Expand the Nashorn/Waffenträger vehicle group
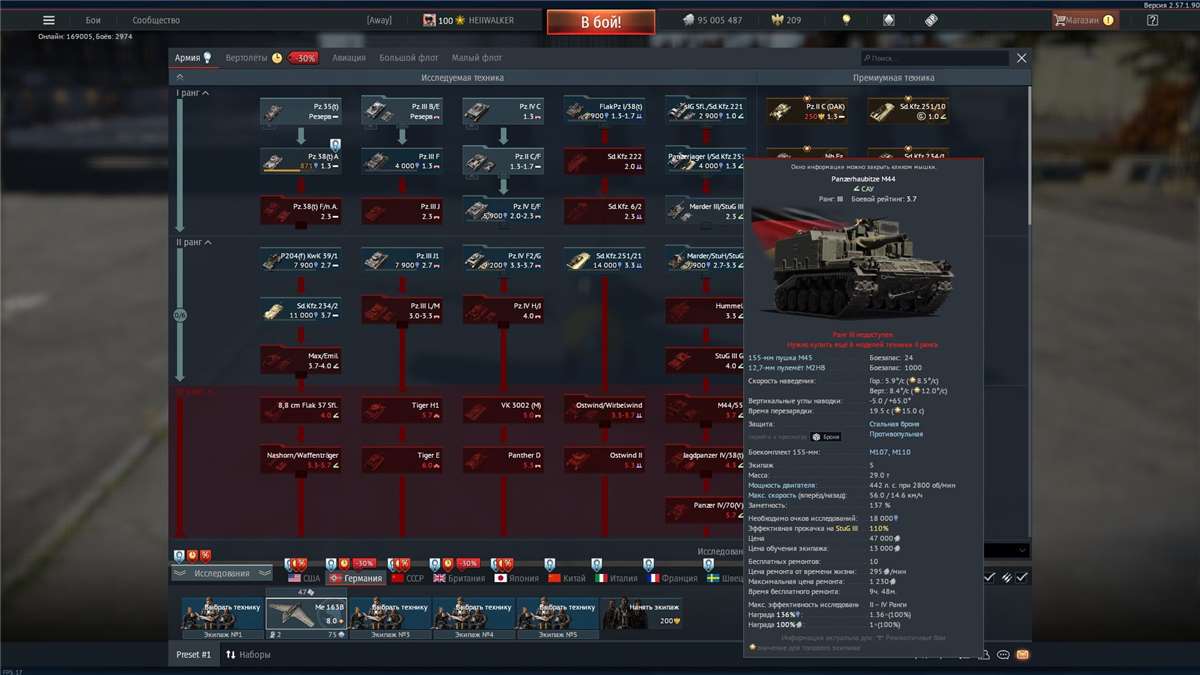Image resolution: width=1200 pixels, height=675 pixels. click(301, 460)
